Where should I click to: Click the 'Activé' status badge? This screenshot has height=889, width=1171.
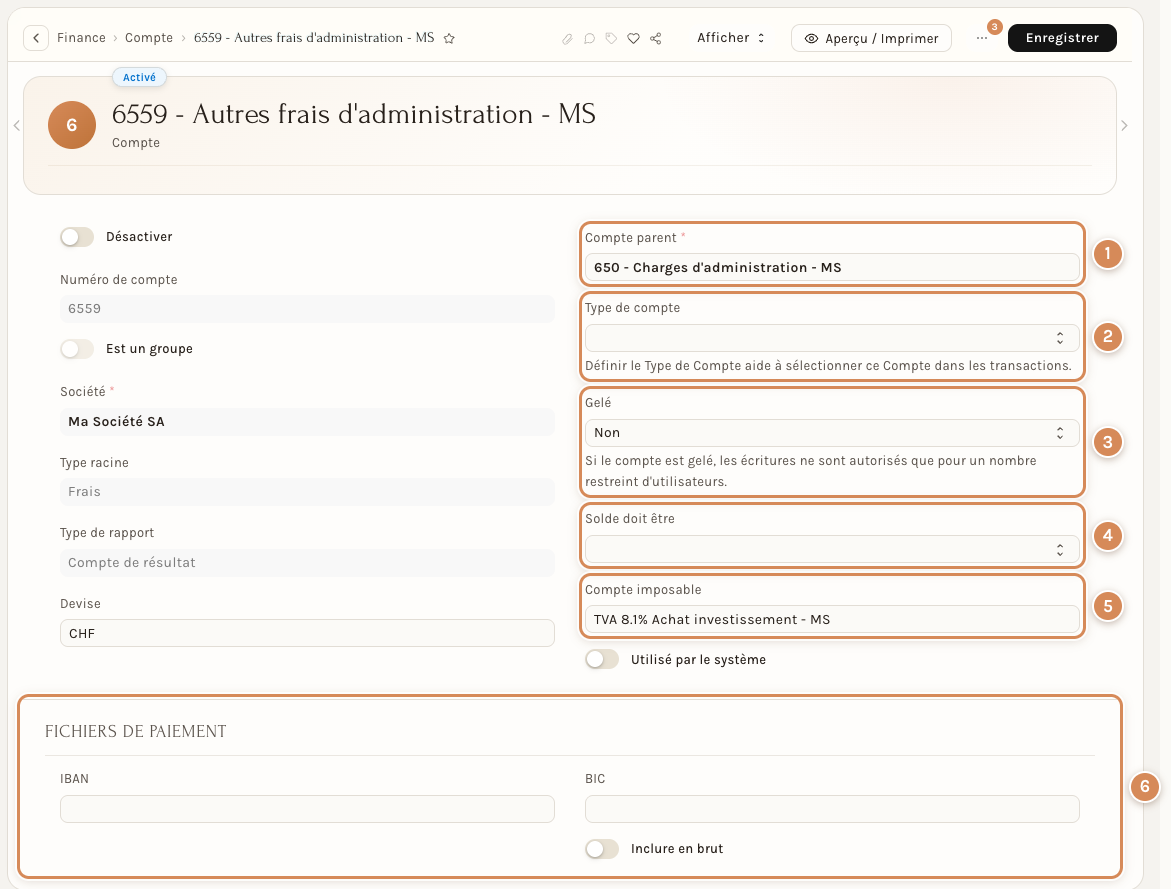(140, 77)
